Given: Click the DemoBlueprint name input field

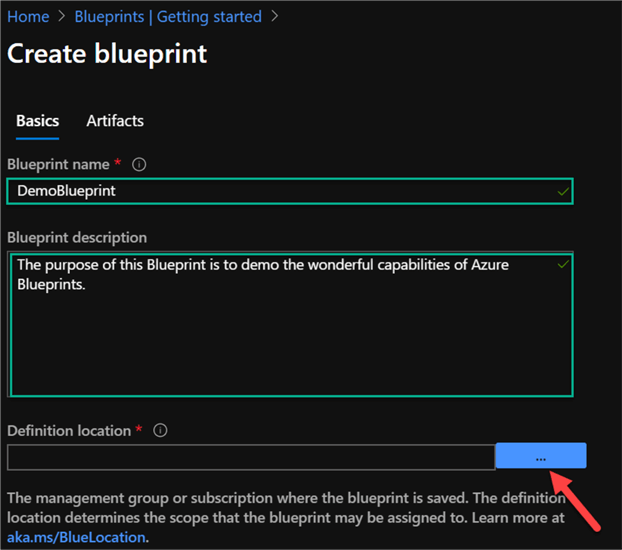Looking at the screenshot, I should 280,190.
